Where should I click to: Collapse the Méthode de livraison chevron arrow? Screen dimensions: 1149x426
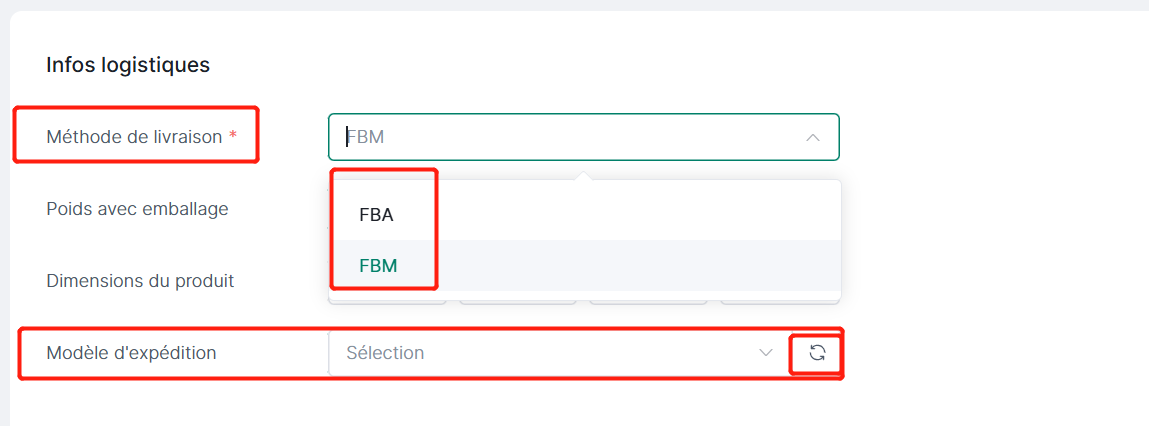812,137
